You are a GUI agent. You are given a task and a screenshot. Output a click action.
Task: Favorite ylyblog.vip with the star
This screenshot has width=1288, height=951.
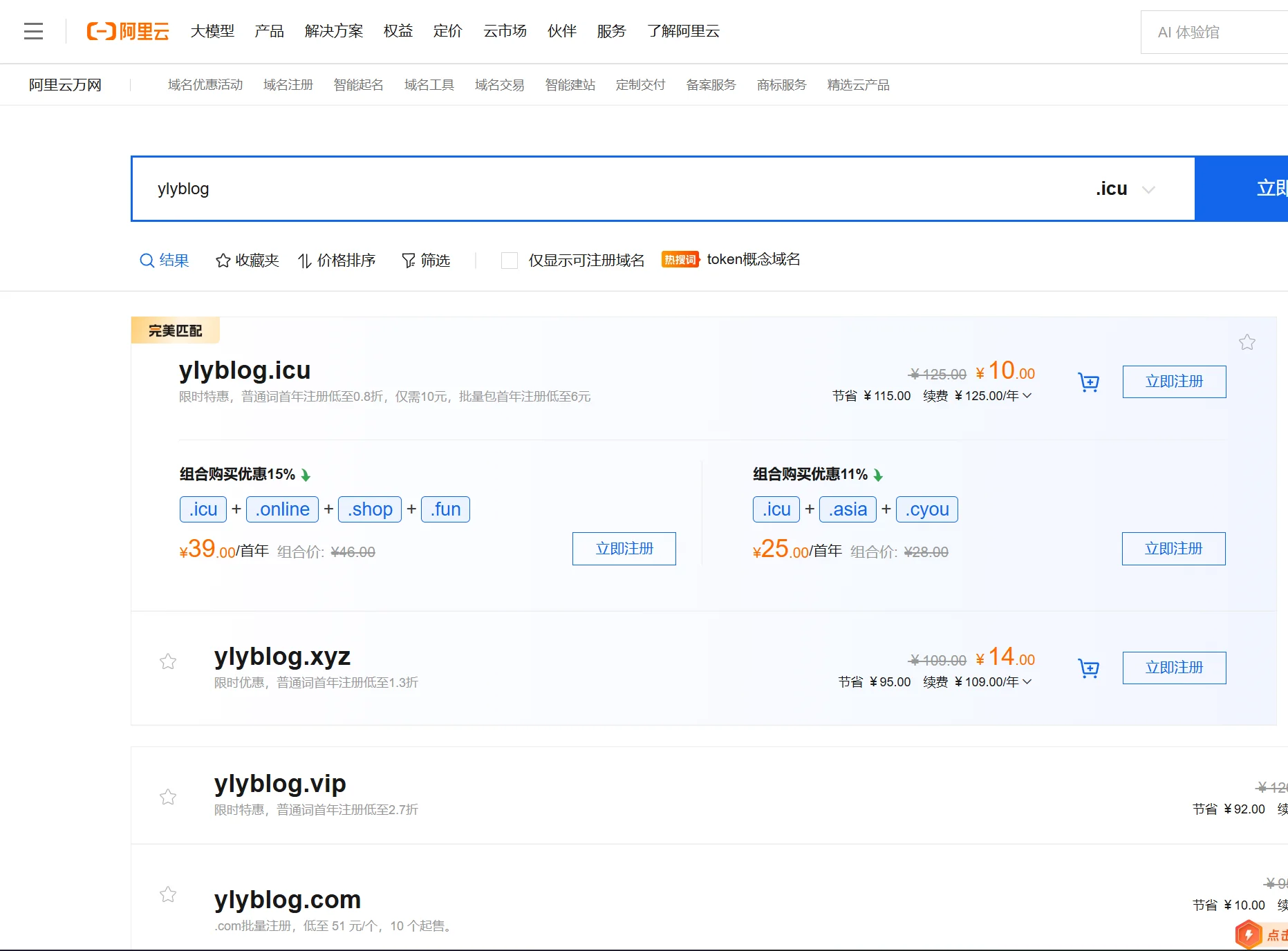pos(168,797)
